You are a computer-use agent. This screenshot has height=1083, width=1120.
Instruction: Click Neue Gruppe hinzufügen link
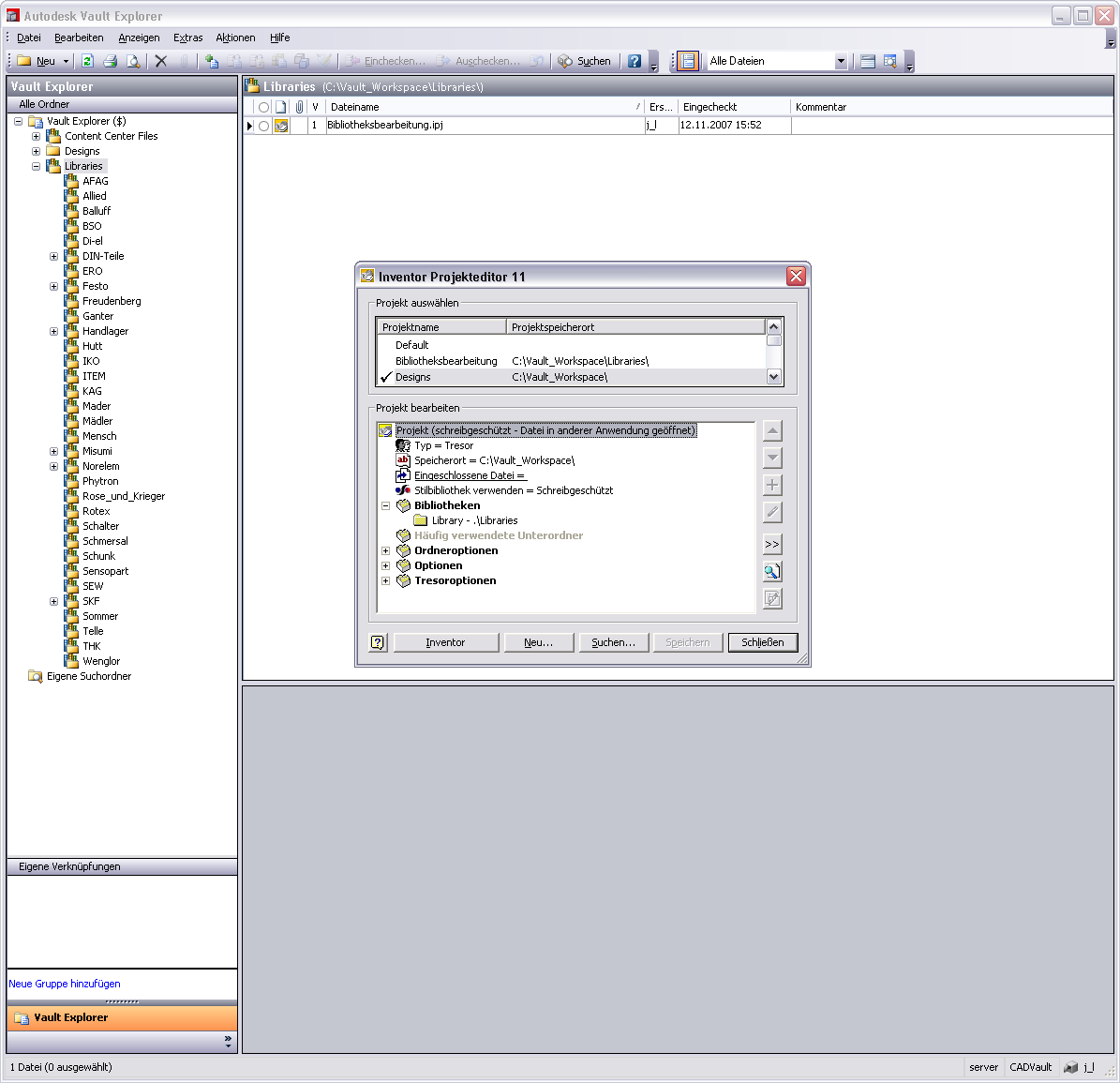coord(65,984)
